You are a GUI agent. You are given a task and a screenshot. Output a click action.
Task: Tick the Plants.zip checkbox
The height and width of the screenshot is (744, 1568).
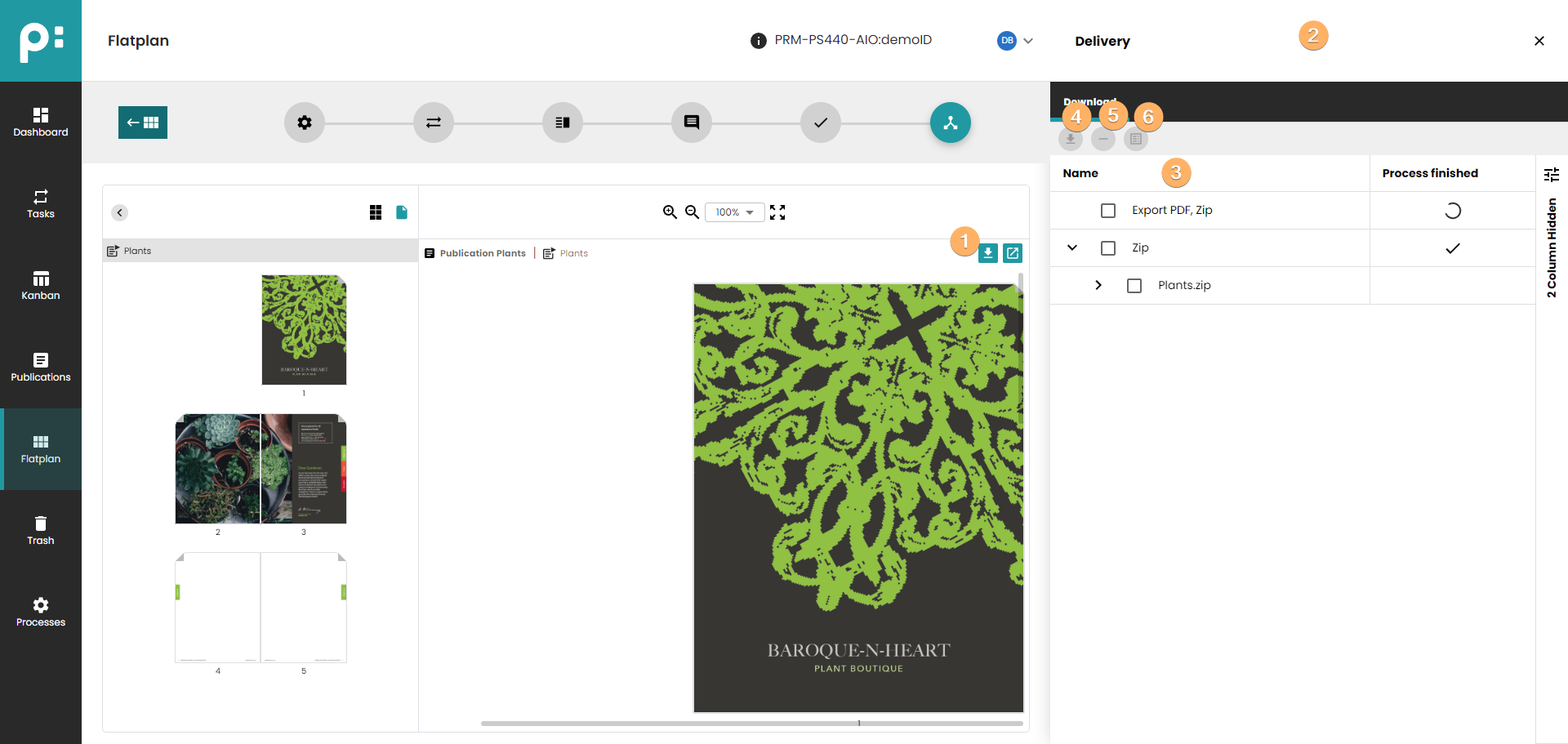click(x=1134, y=286)
